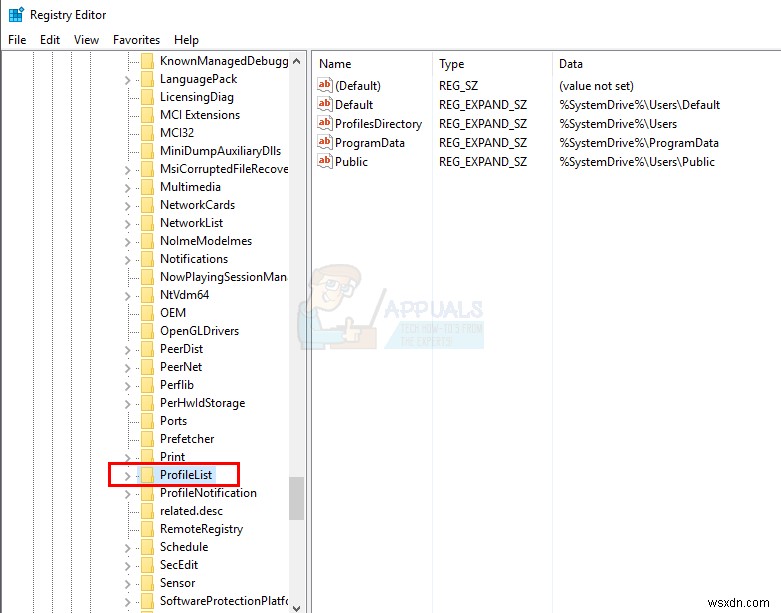Select the OpenGLDrivers folder icon
The width and height of the screenshot is (781, 613).
click(147, 331)
